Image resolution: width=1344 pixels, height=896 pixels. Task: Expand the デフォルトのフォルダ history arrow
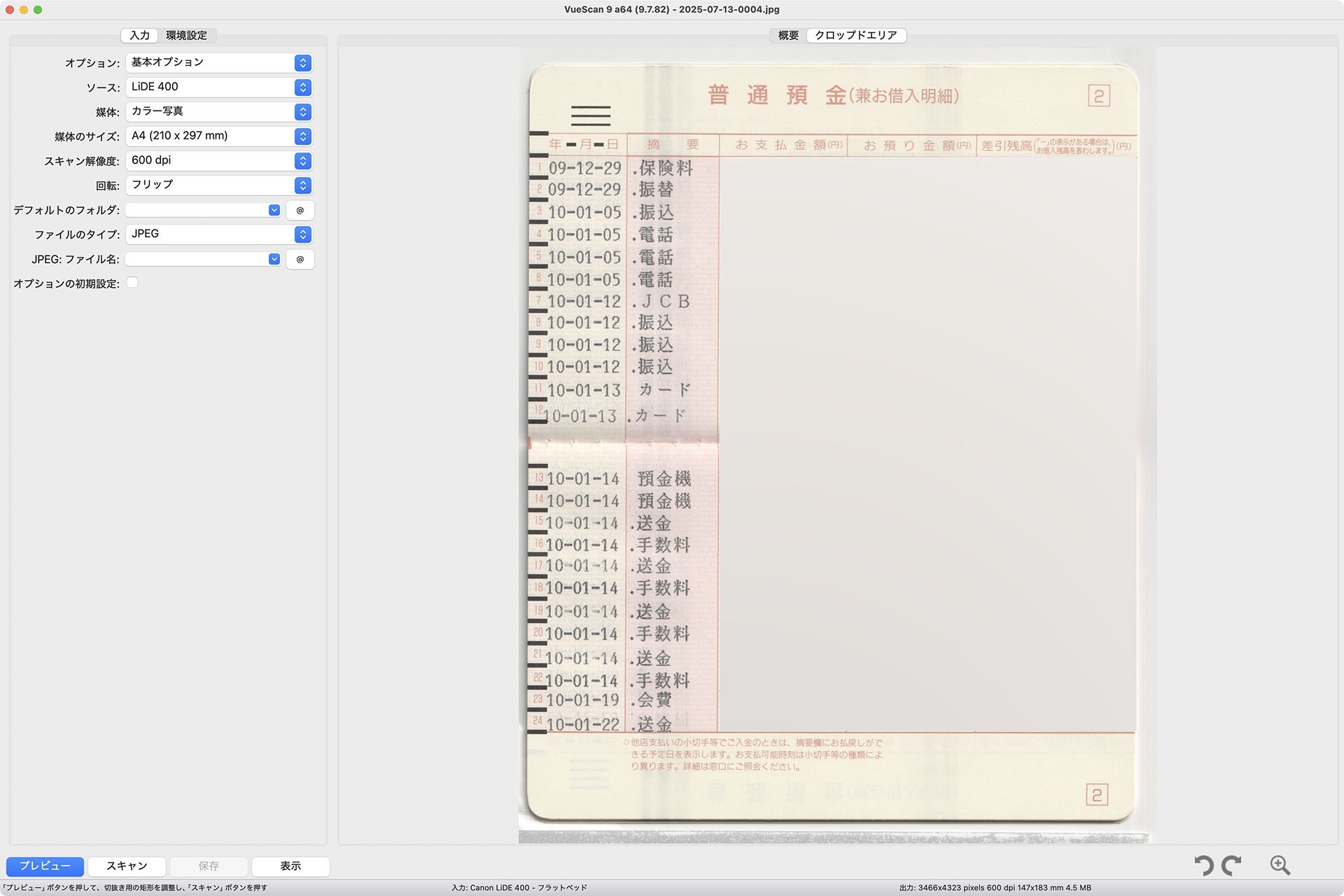click(x=274, y=210)
